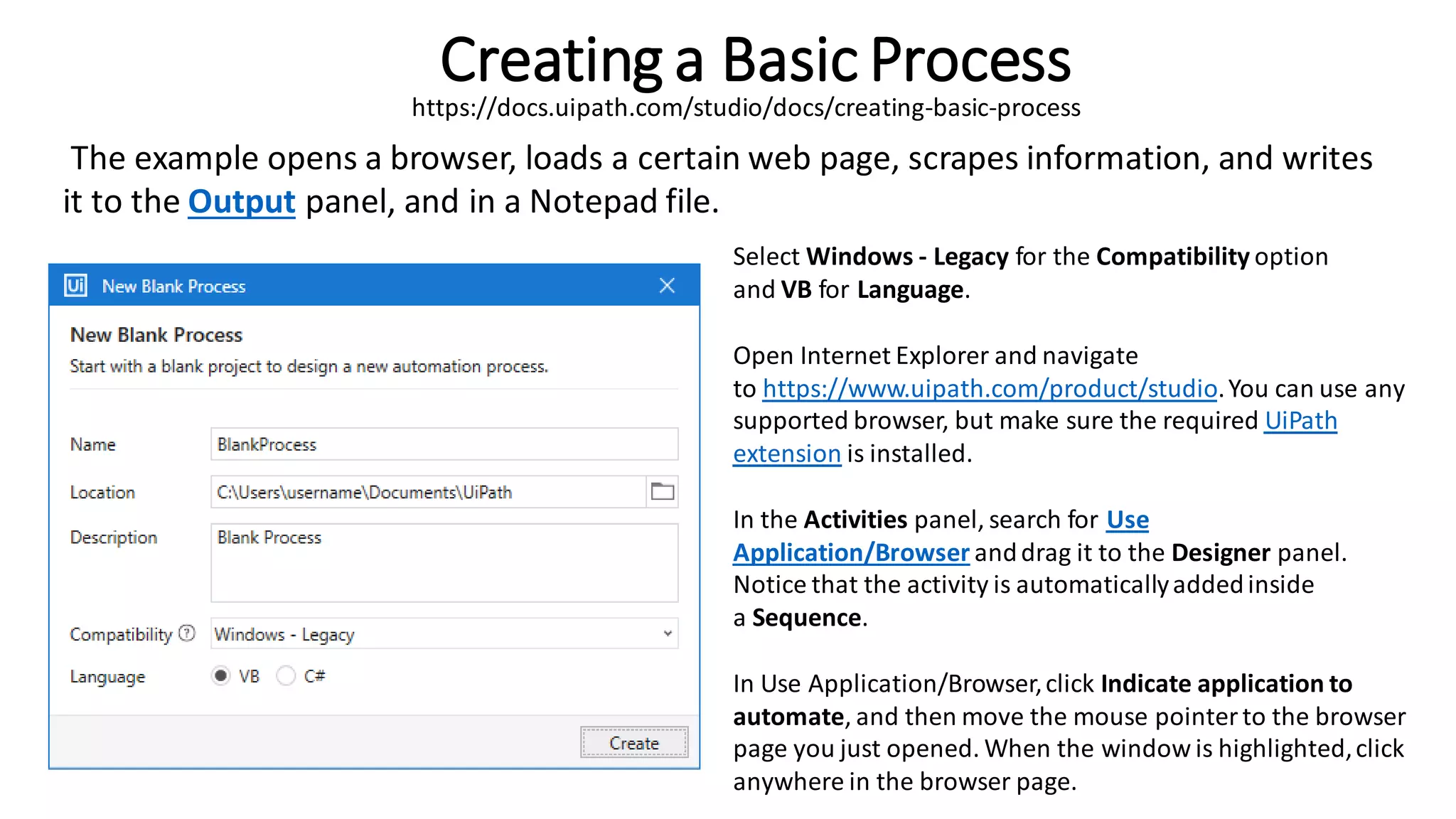Open the uipath.com/product/studio link

989,389
